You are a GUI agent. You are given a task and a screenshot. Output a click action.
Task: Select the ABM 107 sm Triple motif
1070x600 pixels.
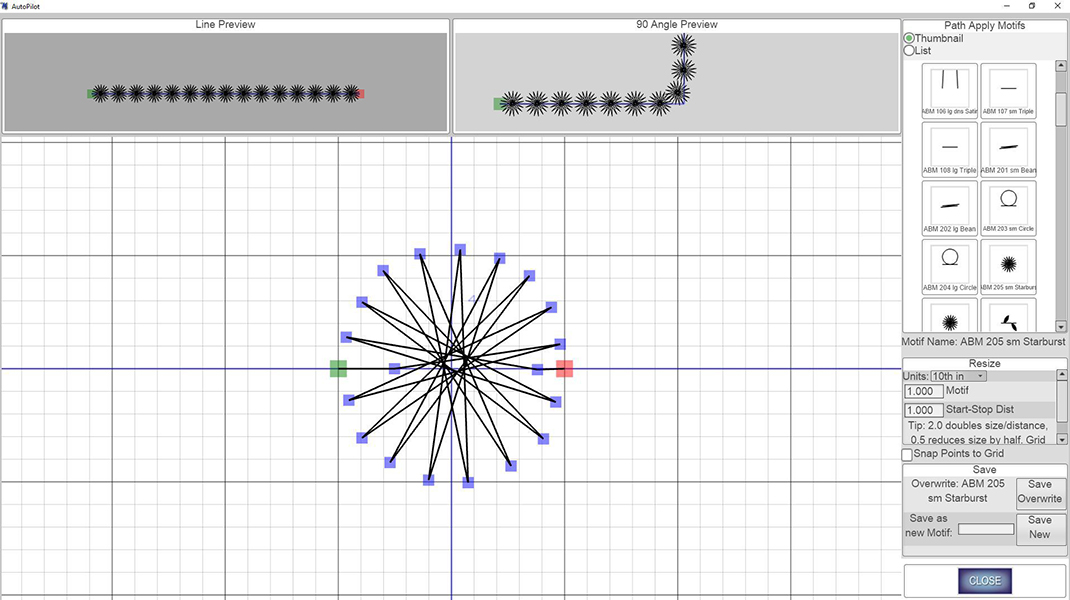pos(1007,90)
